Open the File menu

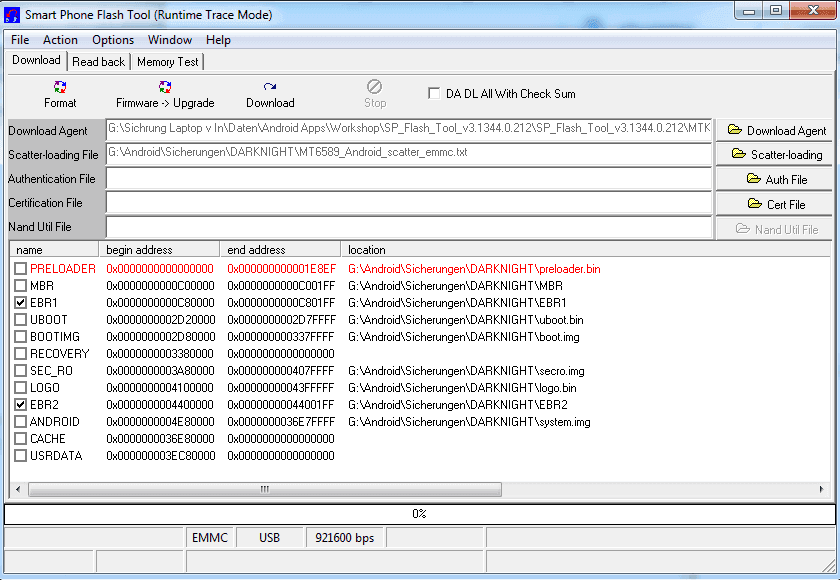tap(20, 40)
